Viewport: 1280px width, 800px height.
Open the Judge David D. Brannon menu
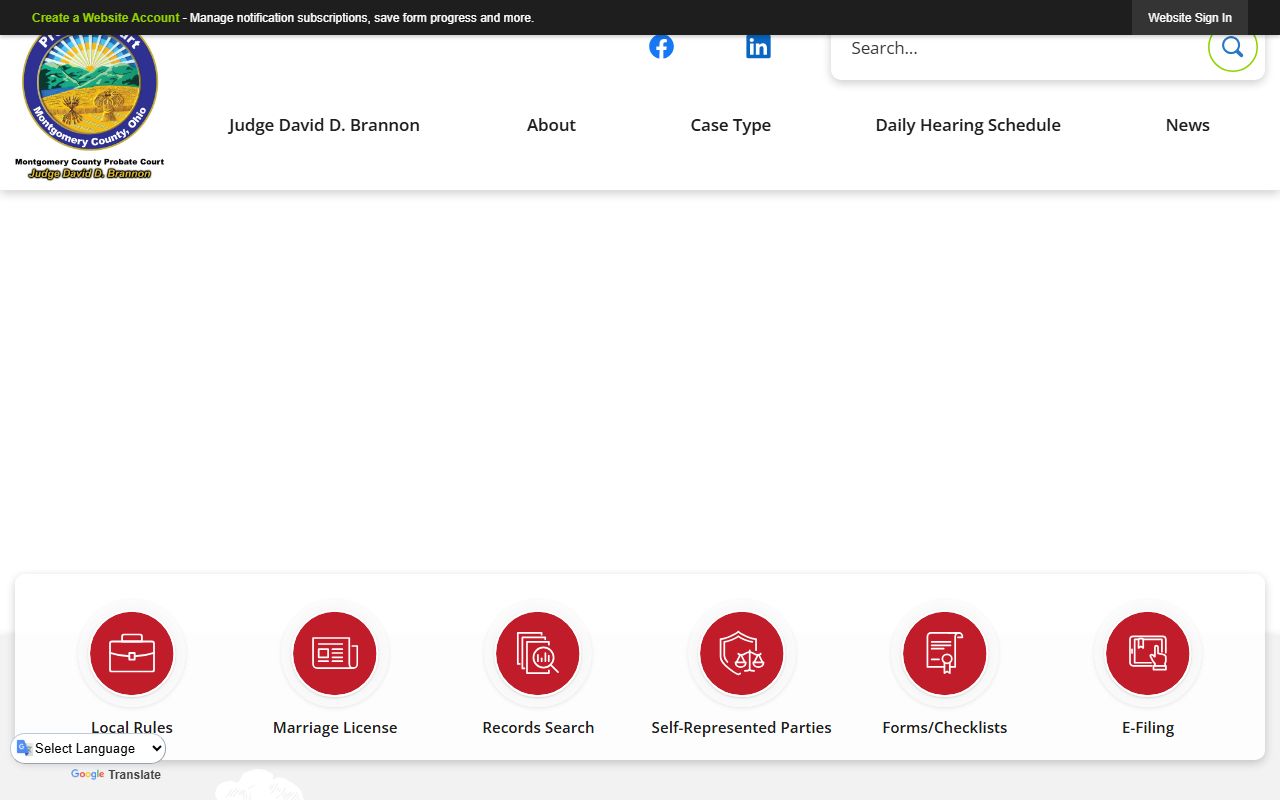(x=324, y=125)
